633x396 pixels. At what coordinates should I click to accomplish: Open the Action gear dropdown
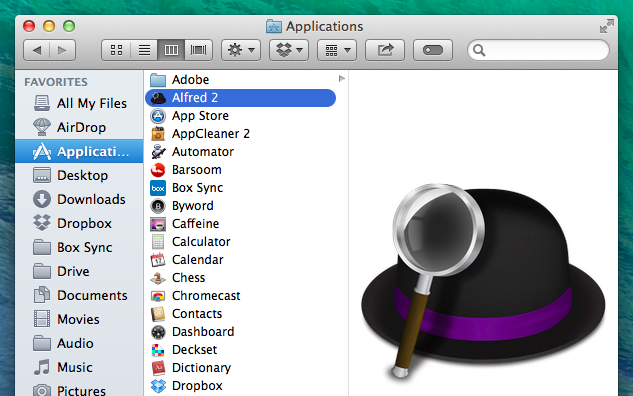(x=241, y=50)
